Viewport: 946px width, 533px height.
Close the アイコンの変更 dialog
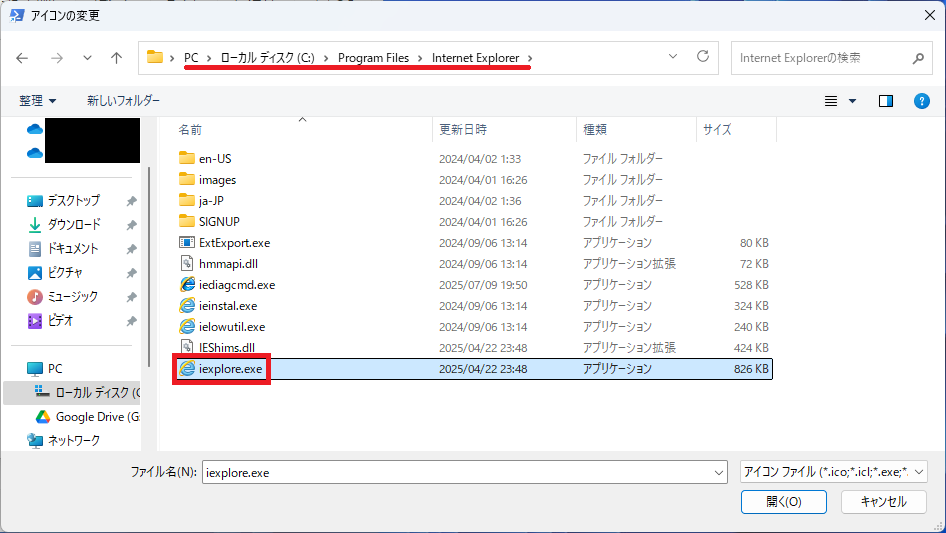tap(930, 15)
